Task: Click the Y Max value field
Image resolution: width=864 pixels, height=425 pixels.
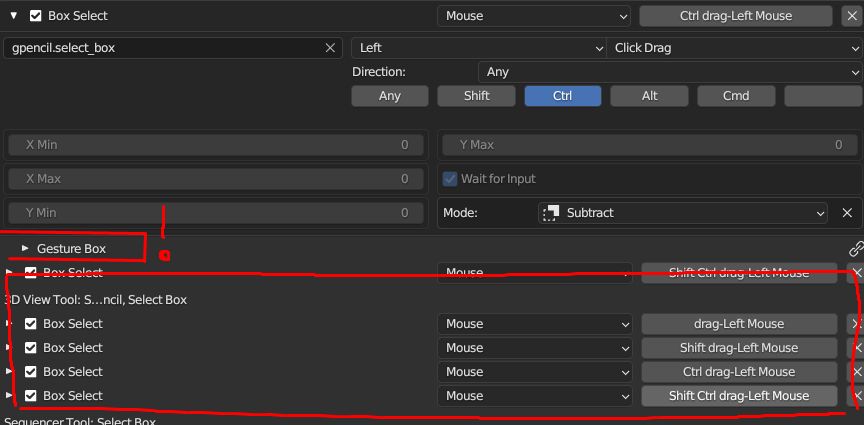Action: click(x=650, y=145)
